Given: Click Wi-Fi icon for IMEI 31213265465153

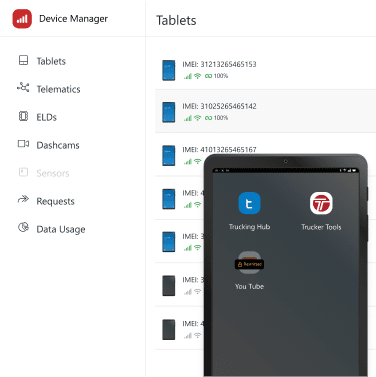Looking at the screenshot, I should click(x=198, y=76).
